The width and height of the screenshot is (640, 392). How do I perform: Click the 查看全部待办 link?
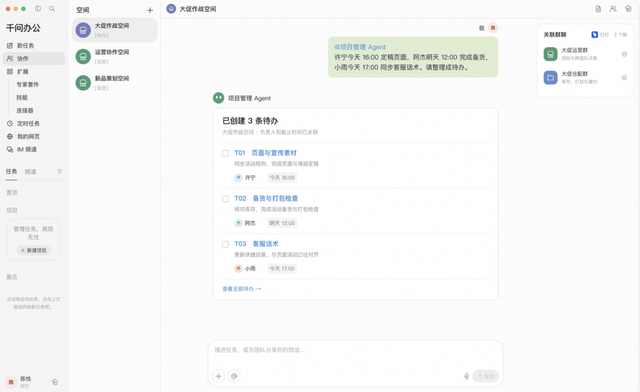242,289
